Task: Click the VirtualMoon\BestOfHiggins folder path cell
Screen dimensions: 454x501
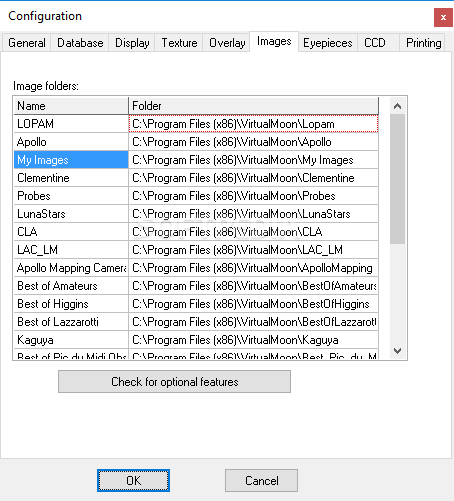Action: tap(254, 304)
